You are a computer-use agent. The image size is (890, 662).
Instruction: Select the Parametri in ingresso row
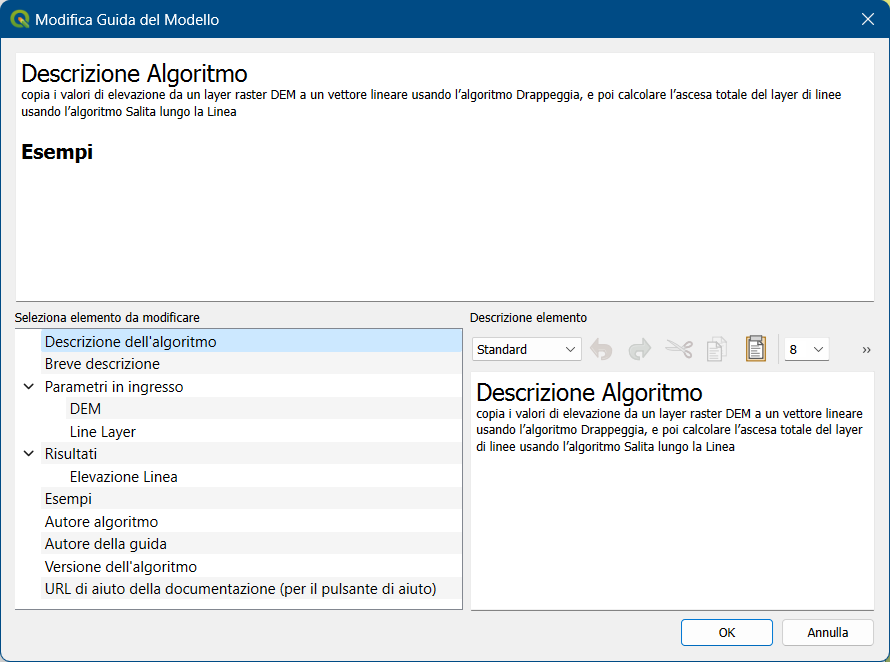point(251,387)
